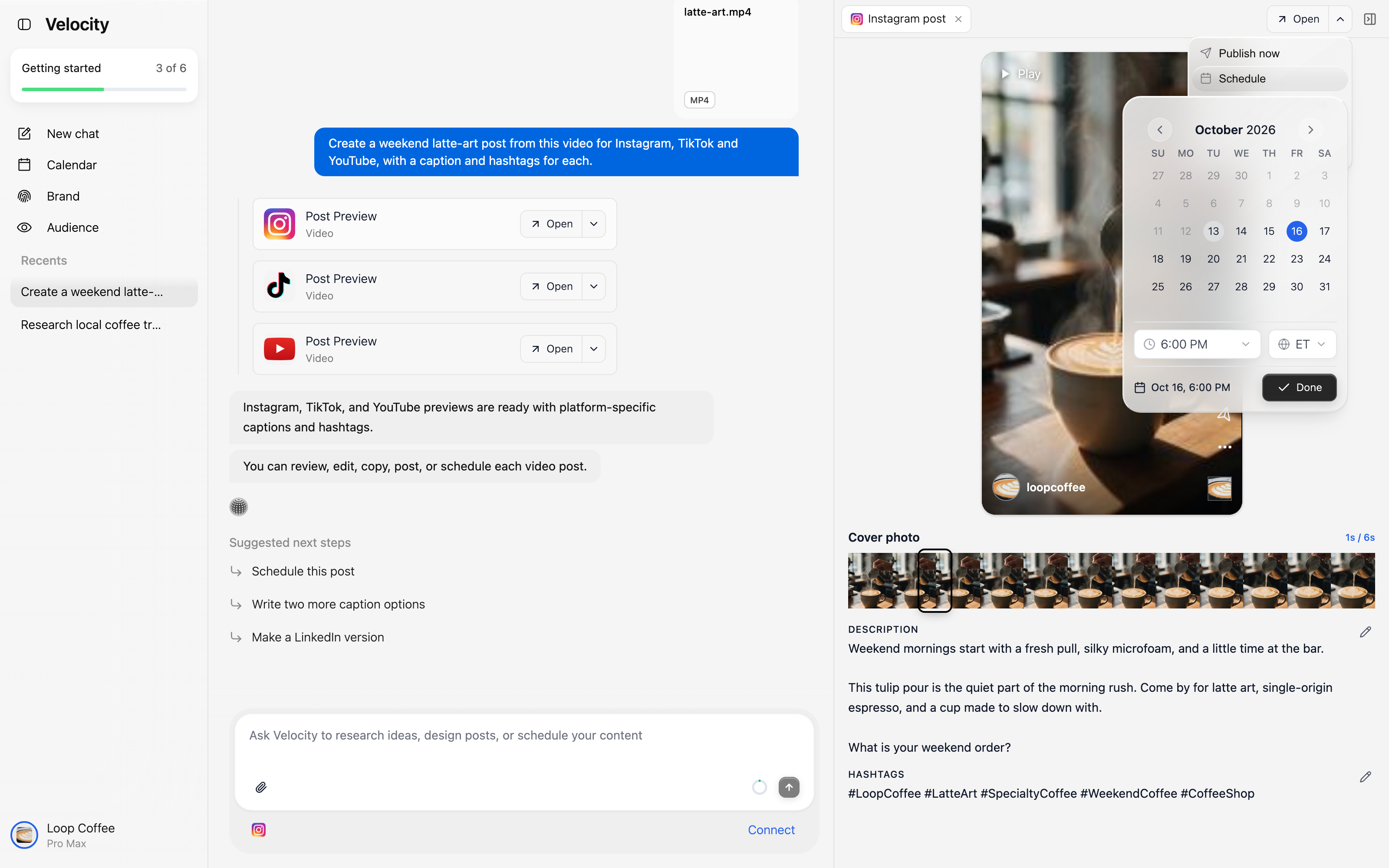Open the ET timezone dropdown
The image size is (1389, 868).
coord(1302,344)
